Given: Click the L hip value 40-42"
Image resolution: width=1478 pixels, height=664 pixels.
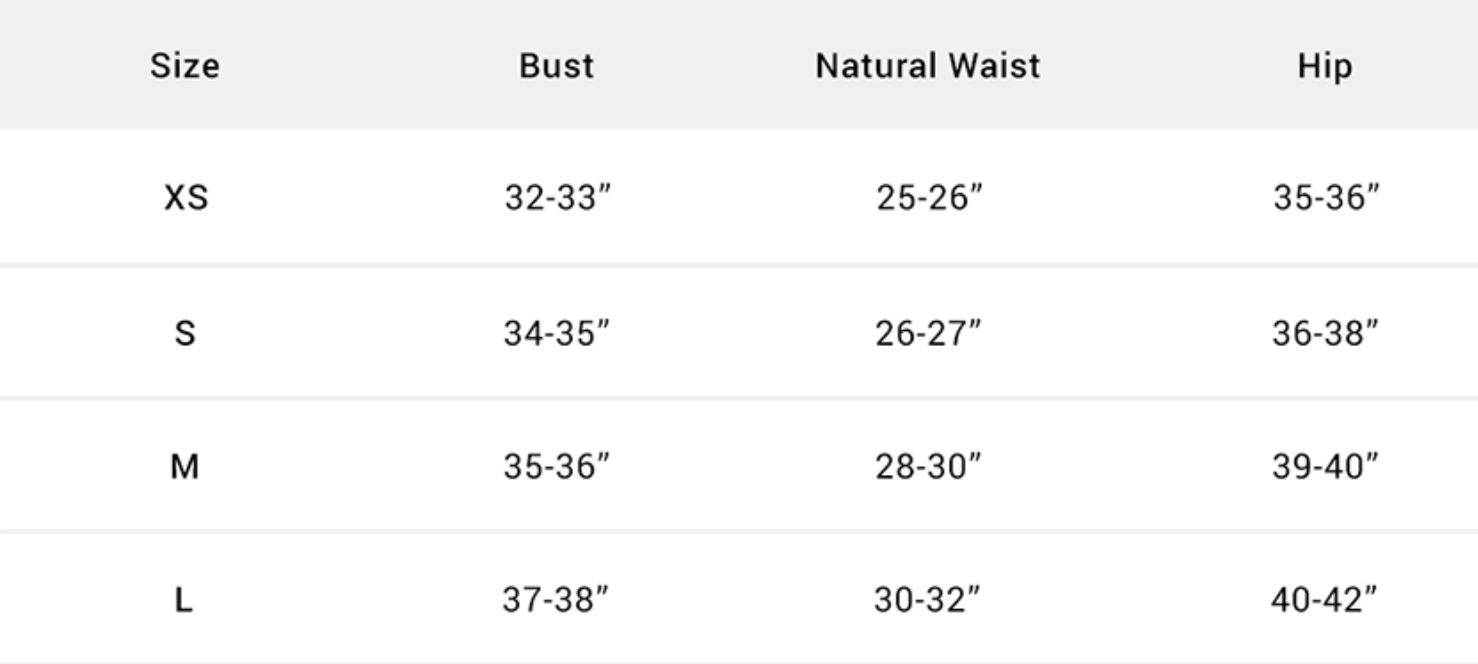Looking at the screenshot, I should (x=1324, y=600).
